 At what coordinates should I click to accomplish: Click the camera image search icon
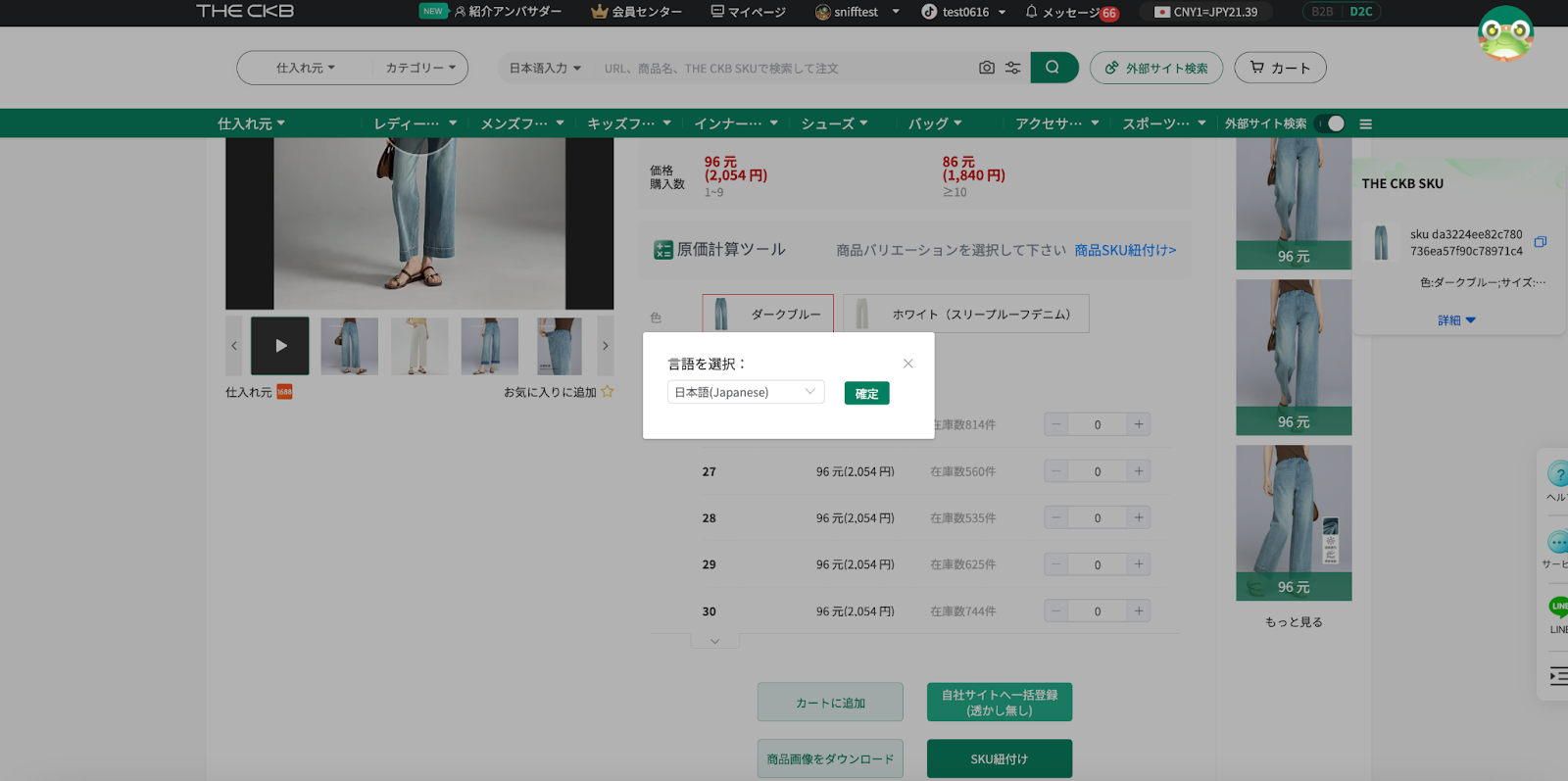(986, 68)
